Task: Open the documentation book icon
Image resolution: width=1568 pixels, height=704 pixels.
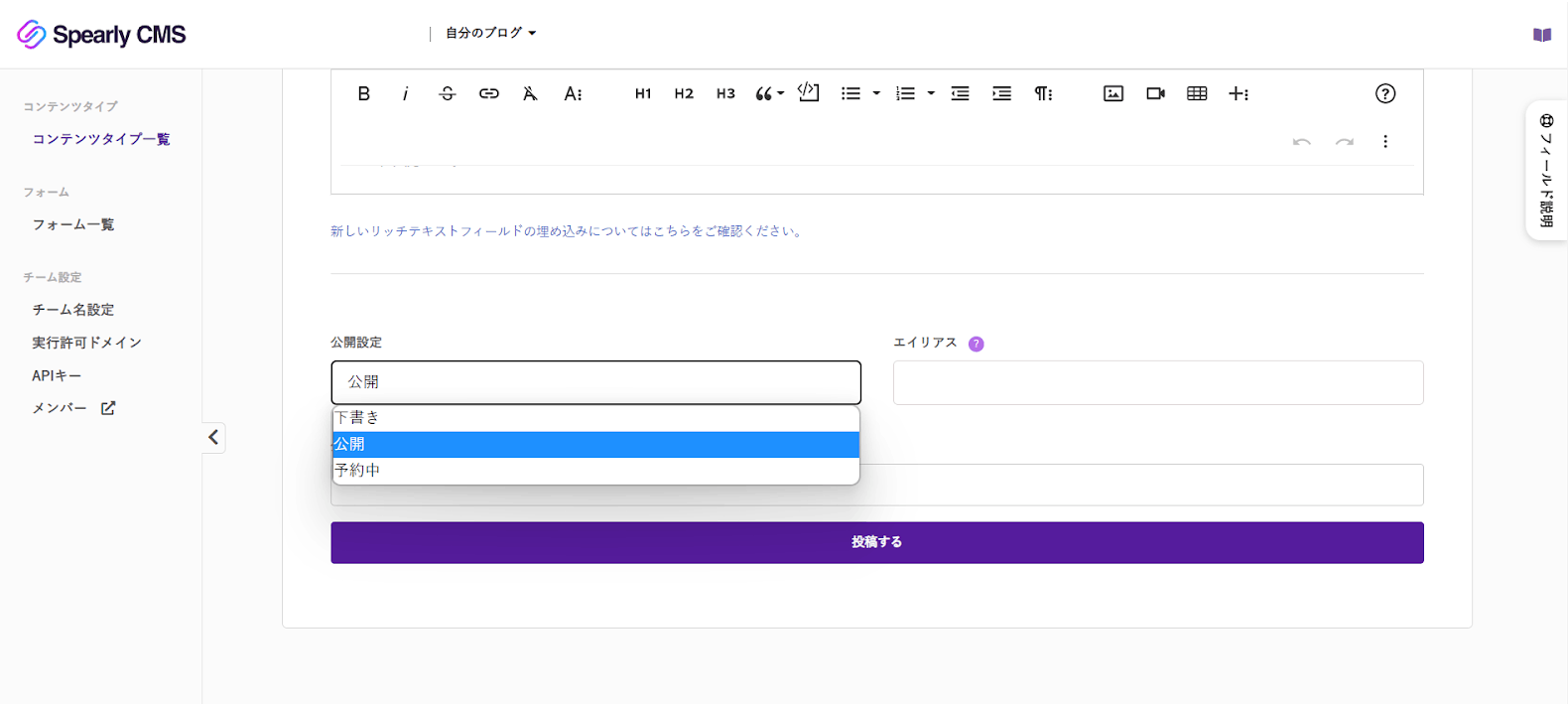Action: click(1542, 35)
